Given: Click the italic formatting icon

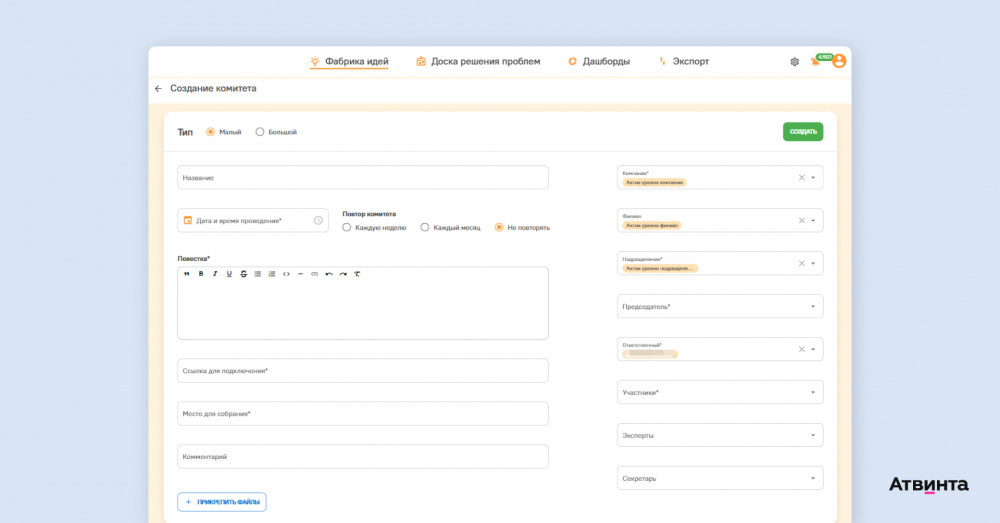Looking at the screenshot, I should [215, 274].
